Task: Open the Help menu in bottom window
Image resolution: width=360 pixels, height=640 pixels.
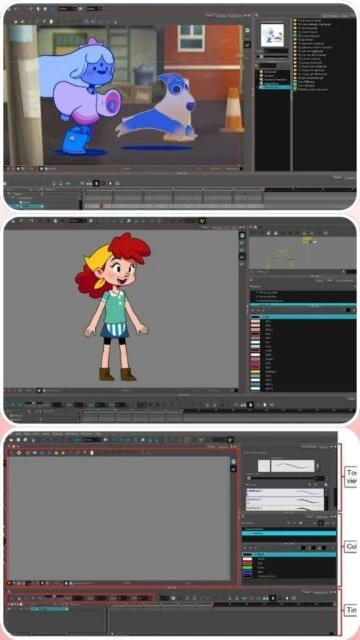Action: coord(98,433)
